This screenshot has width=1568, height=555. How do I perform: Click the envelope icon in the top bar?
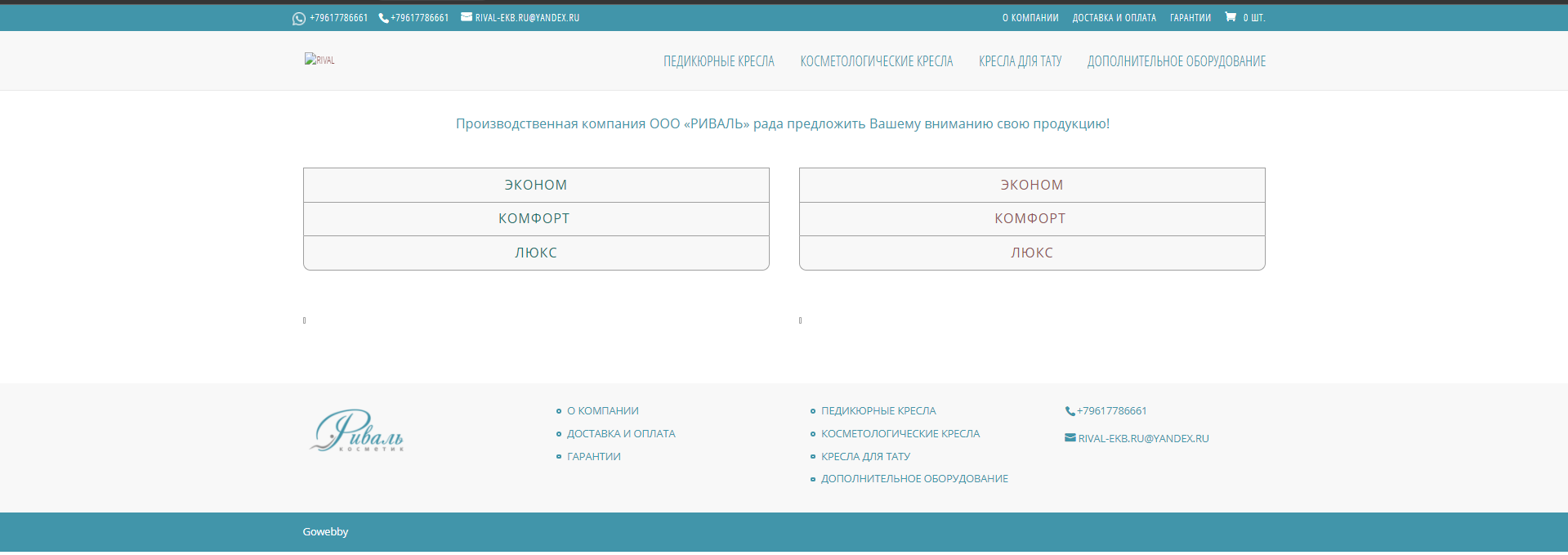[467, 17]
